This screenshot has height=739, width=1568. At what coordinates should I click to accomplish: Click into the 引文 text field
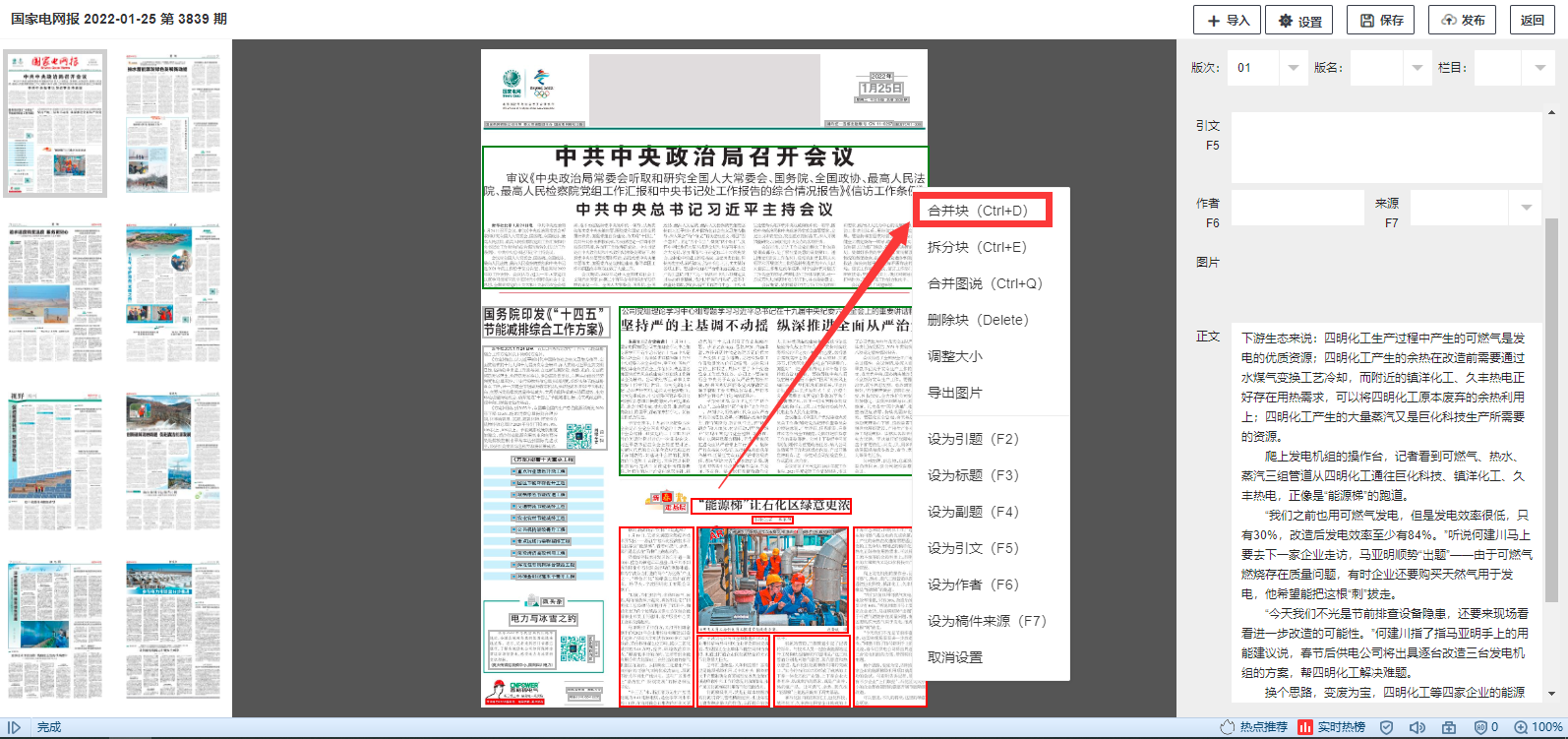(1386, 148)
